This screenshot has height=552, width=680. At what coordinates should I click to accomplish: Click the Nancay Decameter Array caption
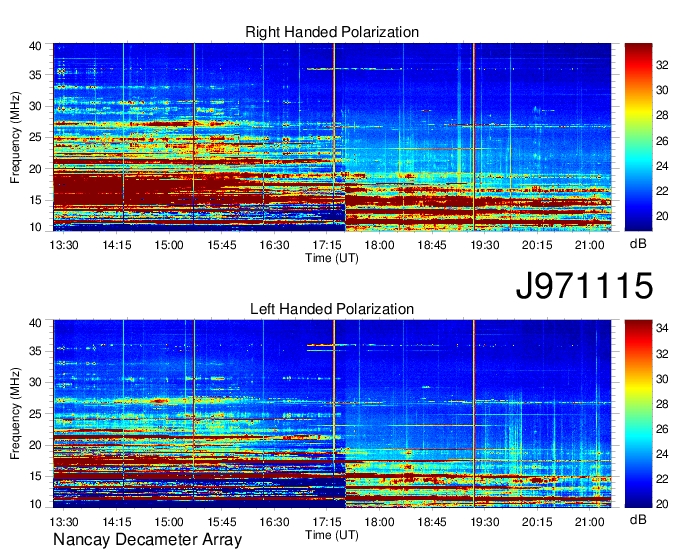(x=147, y=540)
